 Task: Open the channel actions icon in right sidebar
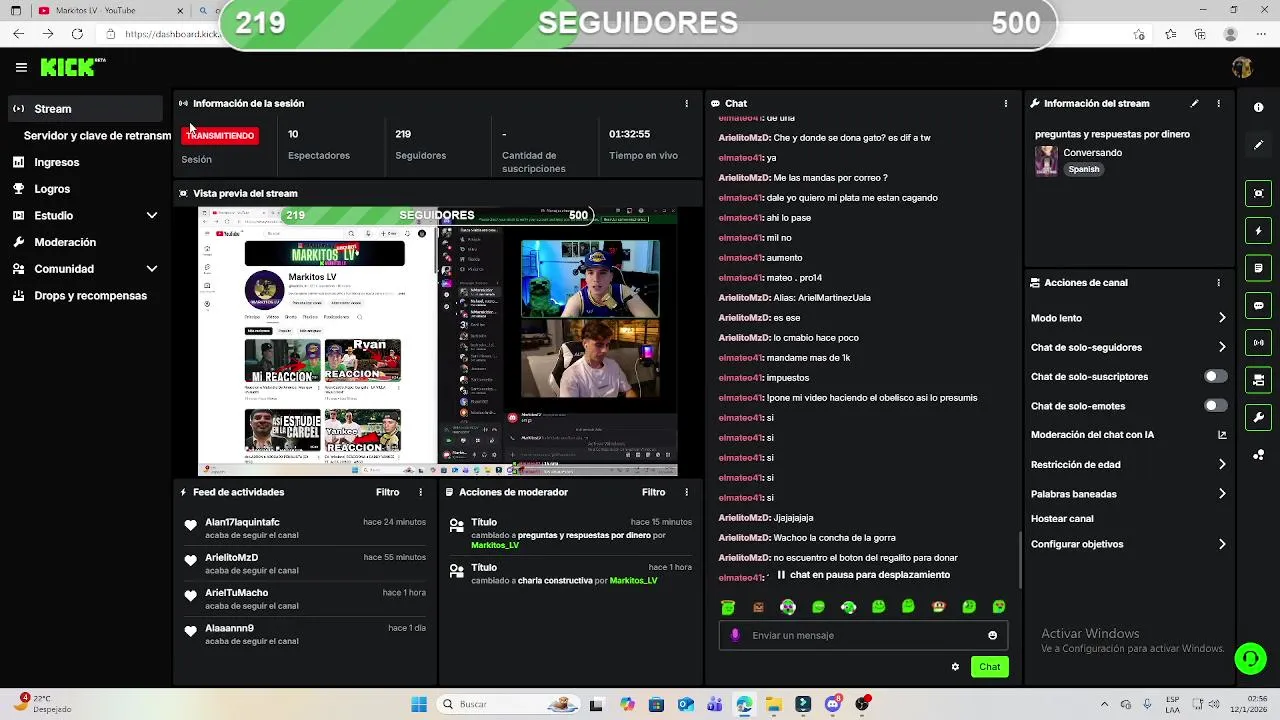(x=1258, y=380)
